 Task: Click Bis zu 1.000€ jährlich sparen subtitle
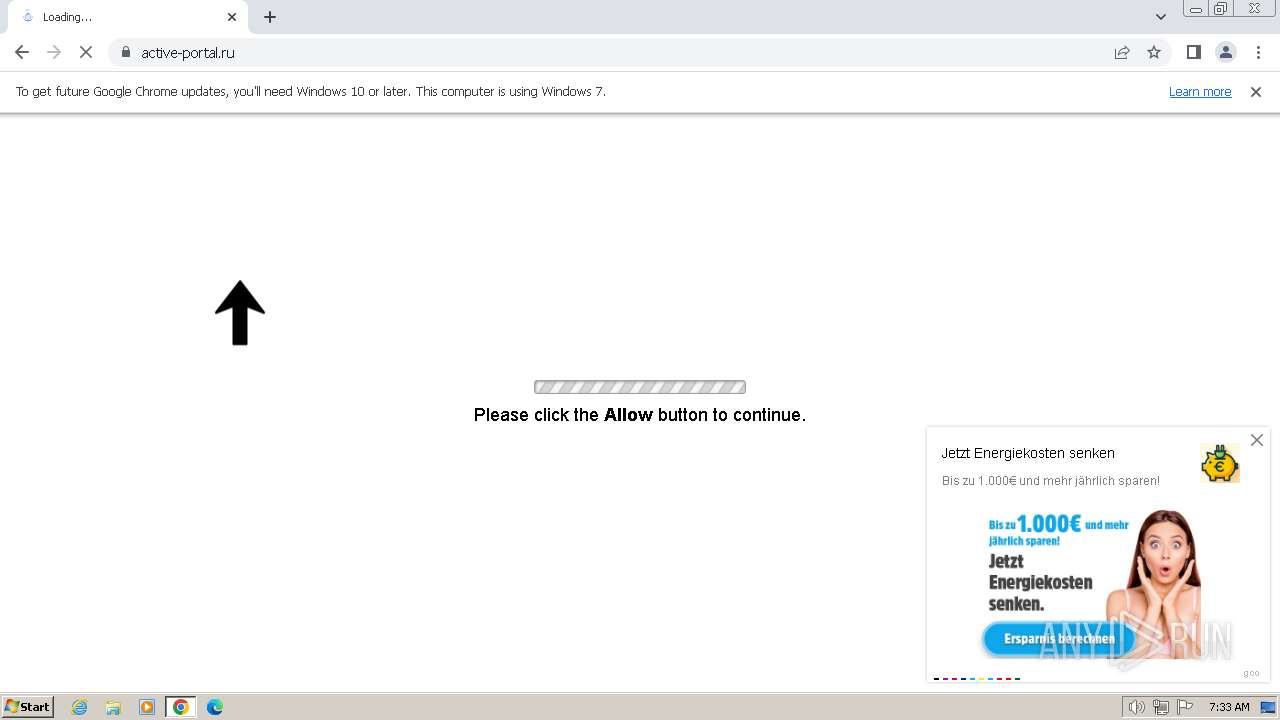[x=1051, y=480]
